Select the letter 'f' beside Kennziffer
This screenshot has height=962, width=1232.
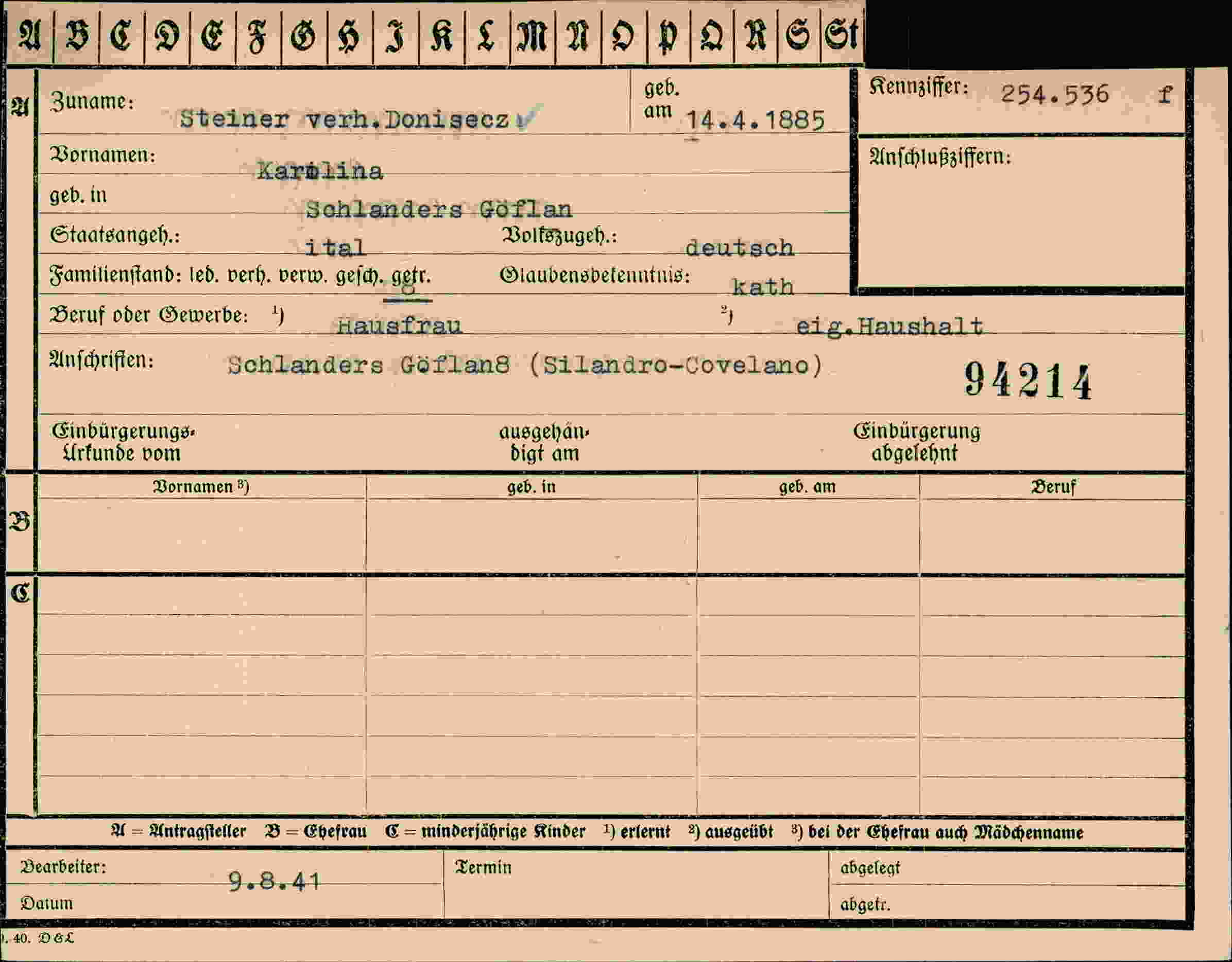[1165, 94]
